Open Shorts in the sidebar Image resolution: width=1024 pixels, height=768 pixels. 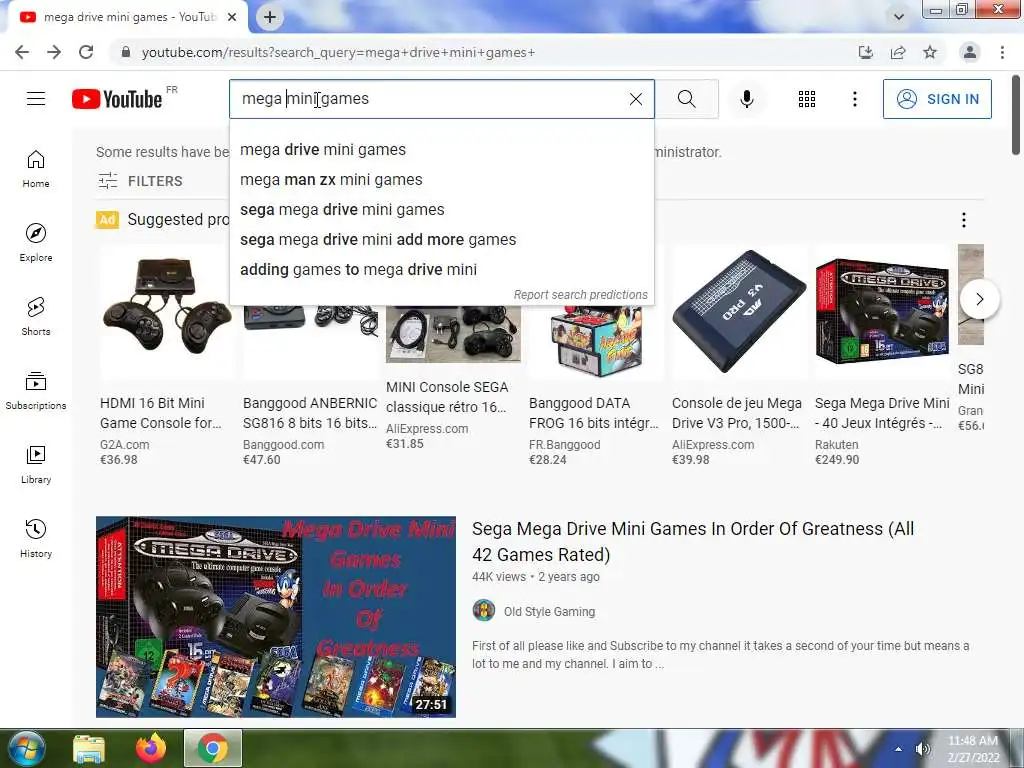click(36, 317)
